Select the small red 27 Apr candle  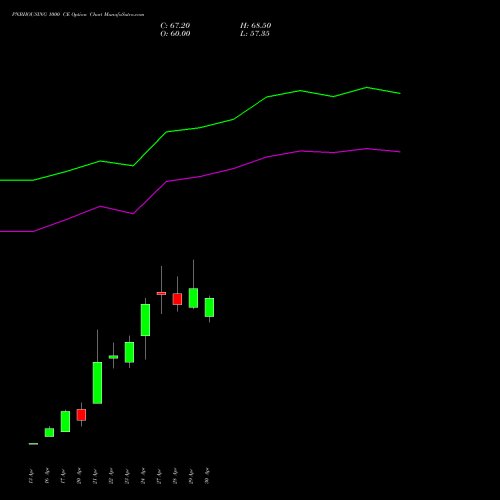click(161, 293)
